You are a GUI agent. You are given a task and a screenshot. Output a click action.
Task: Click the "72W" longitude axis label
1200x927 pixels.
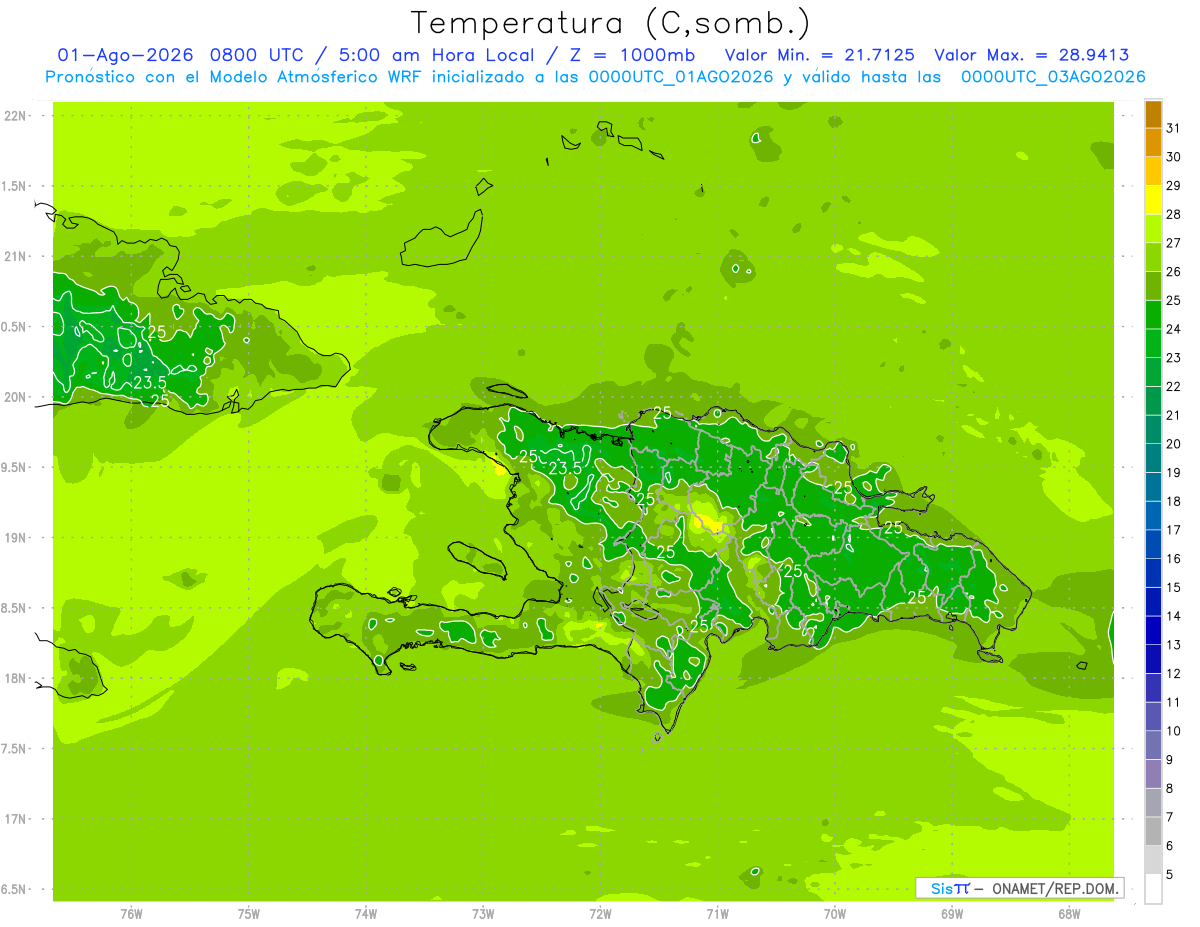[x=600, y=913]
